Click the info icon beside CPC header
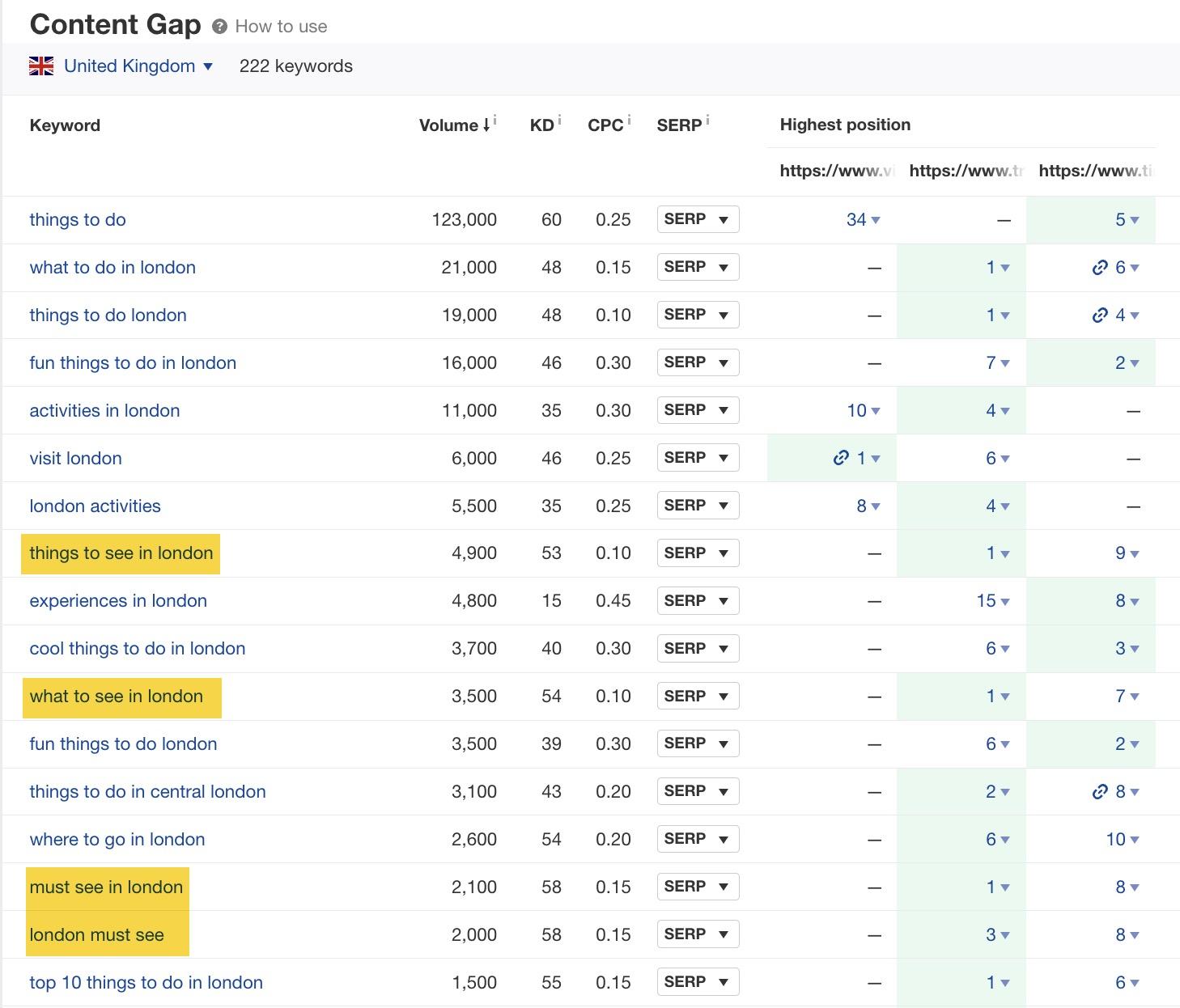1180x1008 pixels. tap(627, 117)
